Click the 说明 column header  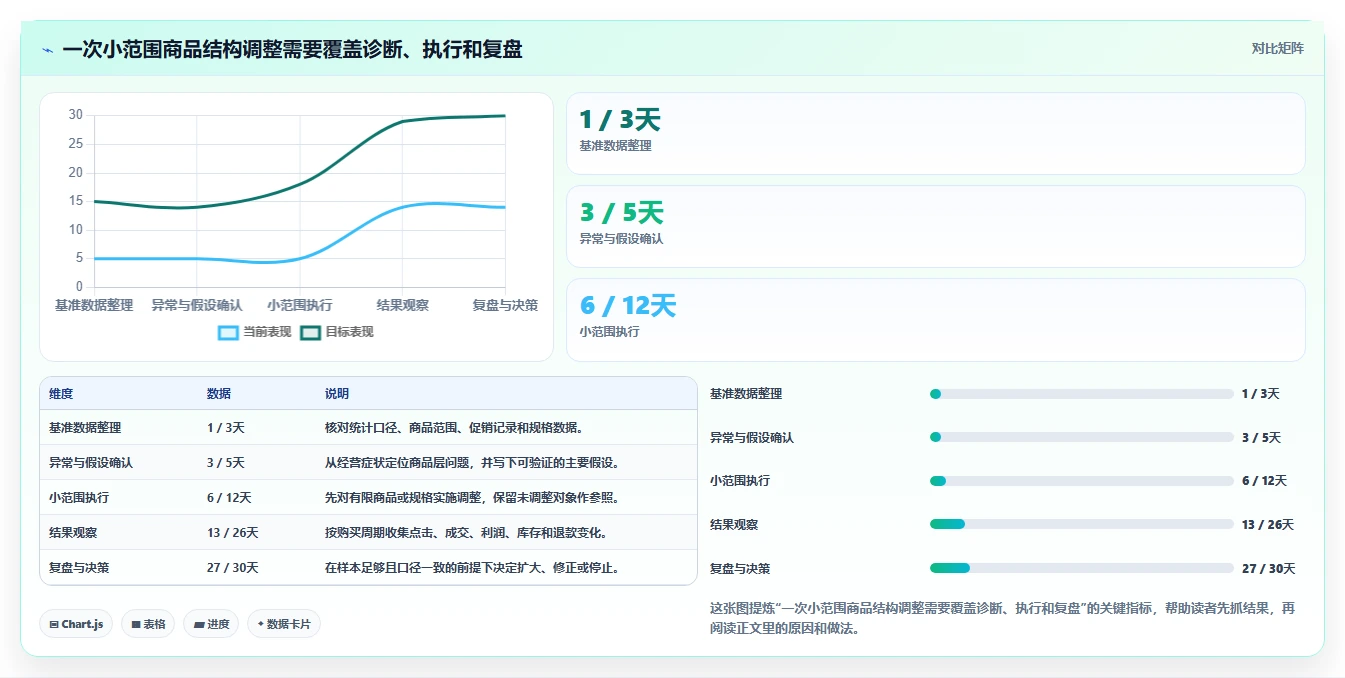pyautogui.click(x=337, y=394)
